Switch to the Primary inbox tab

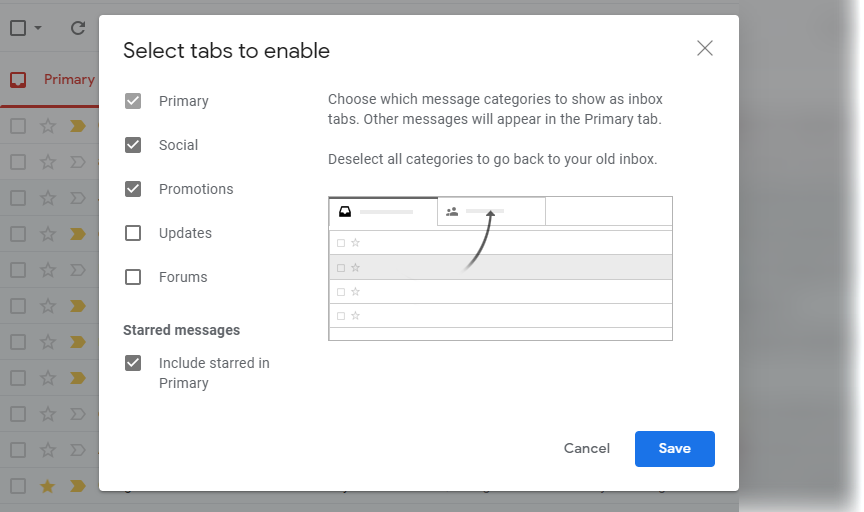[x=51, y=79]
